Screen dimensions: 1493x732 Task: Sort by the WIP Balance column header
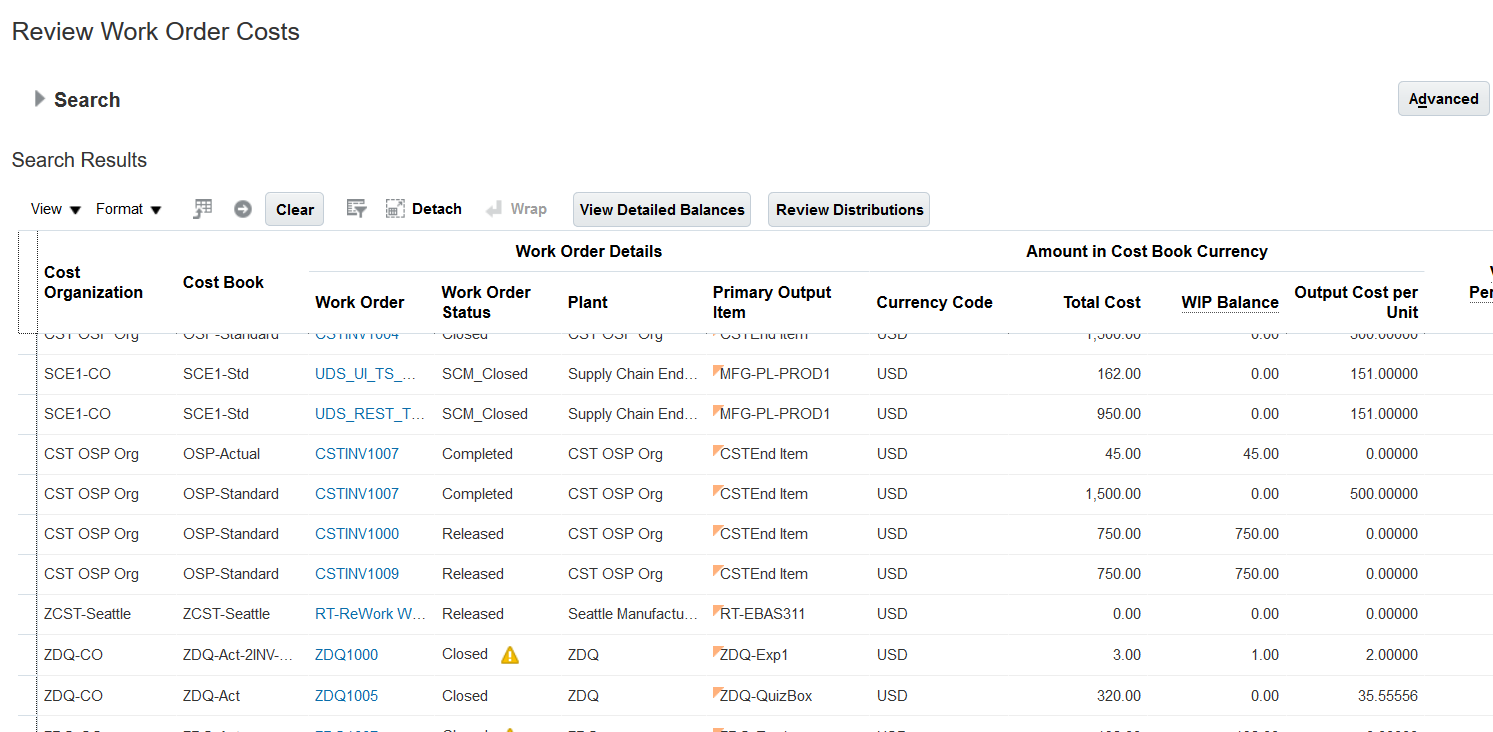[x=1229, y=302]
